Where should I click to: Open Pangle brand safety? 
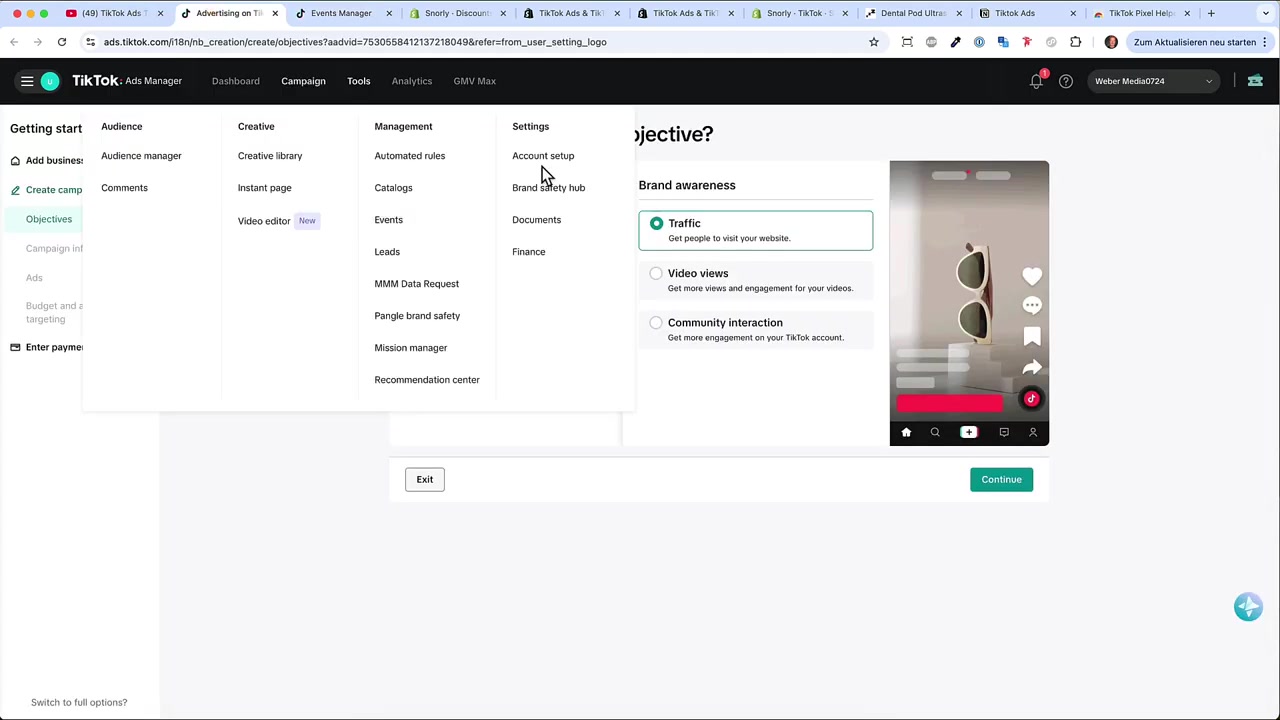417,316
